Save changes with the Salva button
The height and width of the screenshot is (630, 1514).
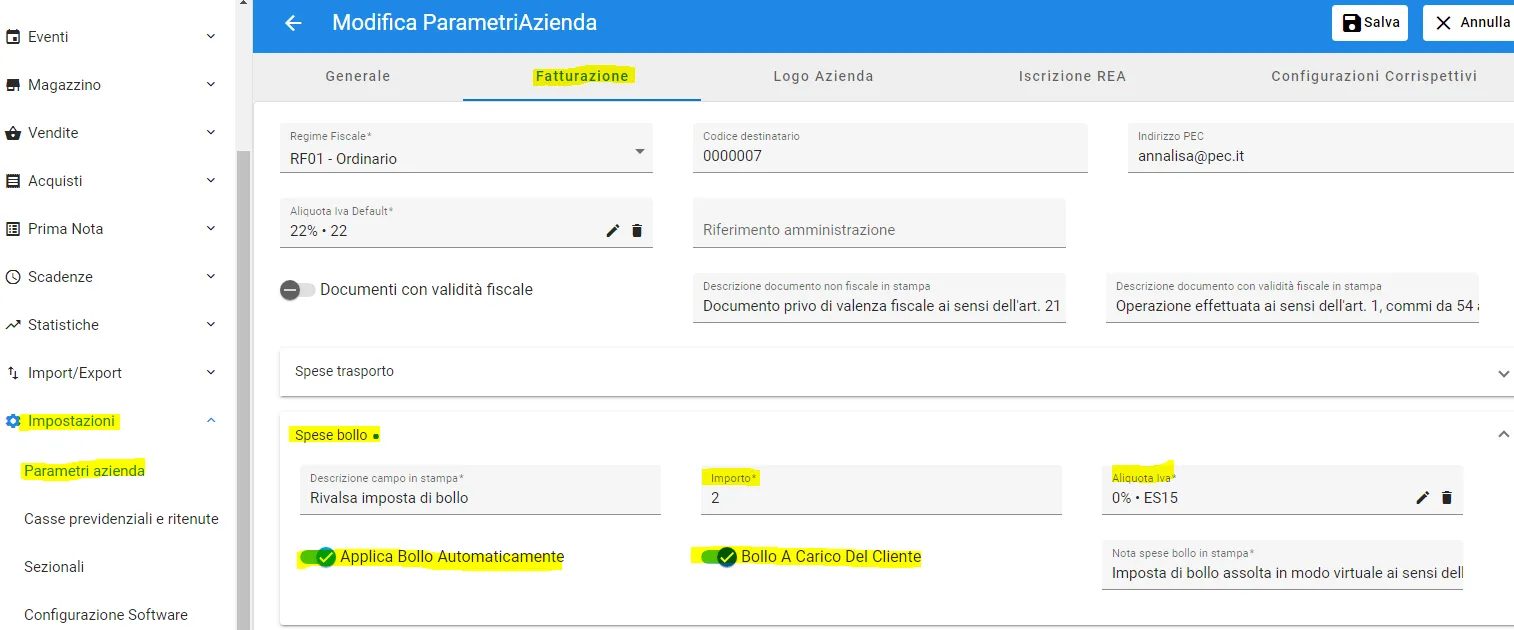point(1370,23)
